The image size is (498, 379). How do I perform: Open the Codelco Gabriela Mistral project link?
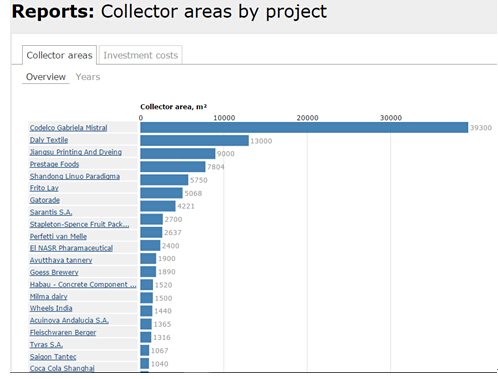(68, 128)
